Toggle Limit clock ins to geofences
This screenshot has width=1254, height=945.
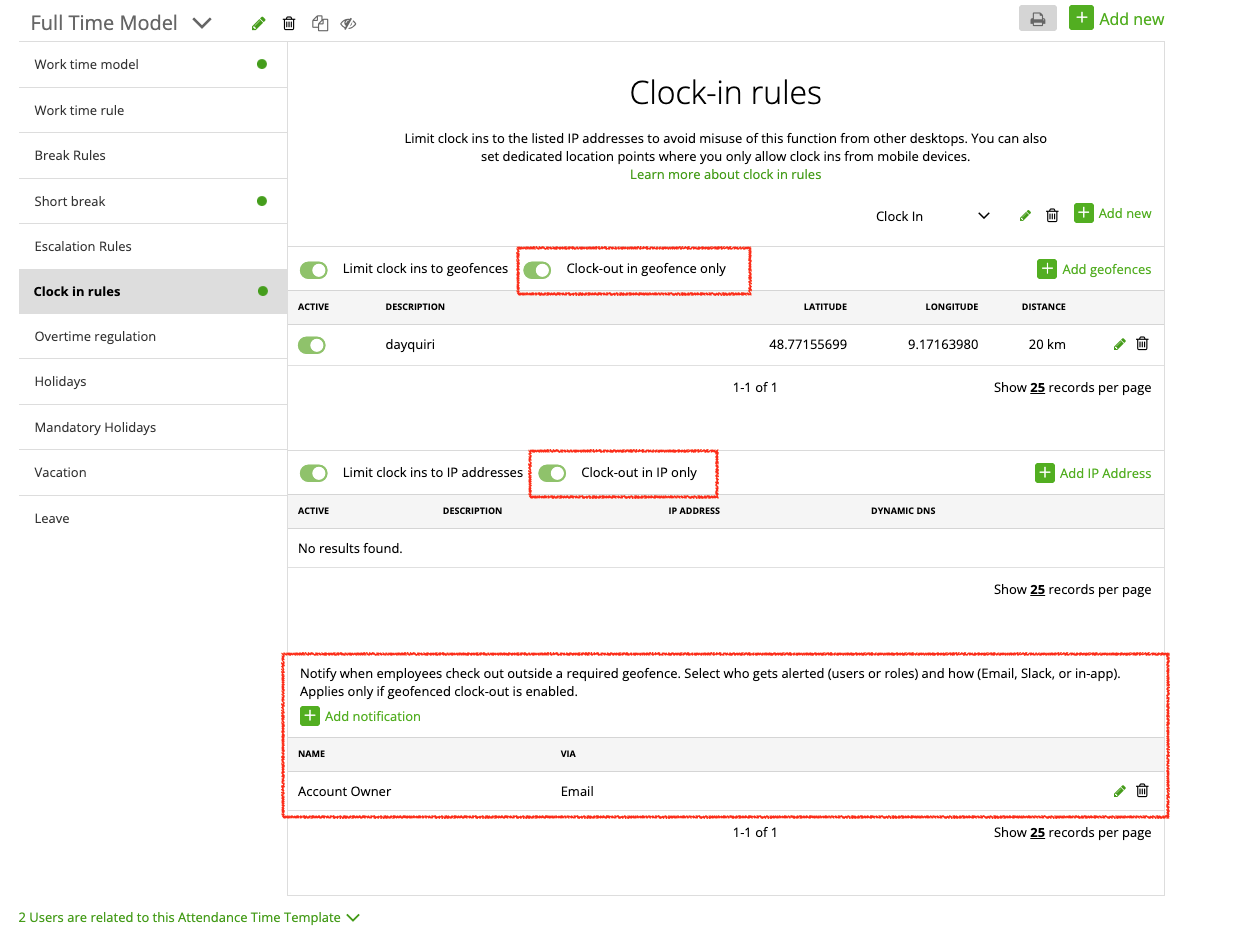(314, 269)
